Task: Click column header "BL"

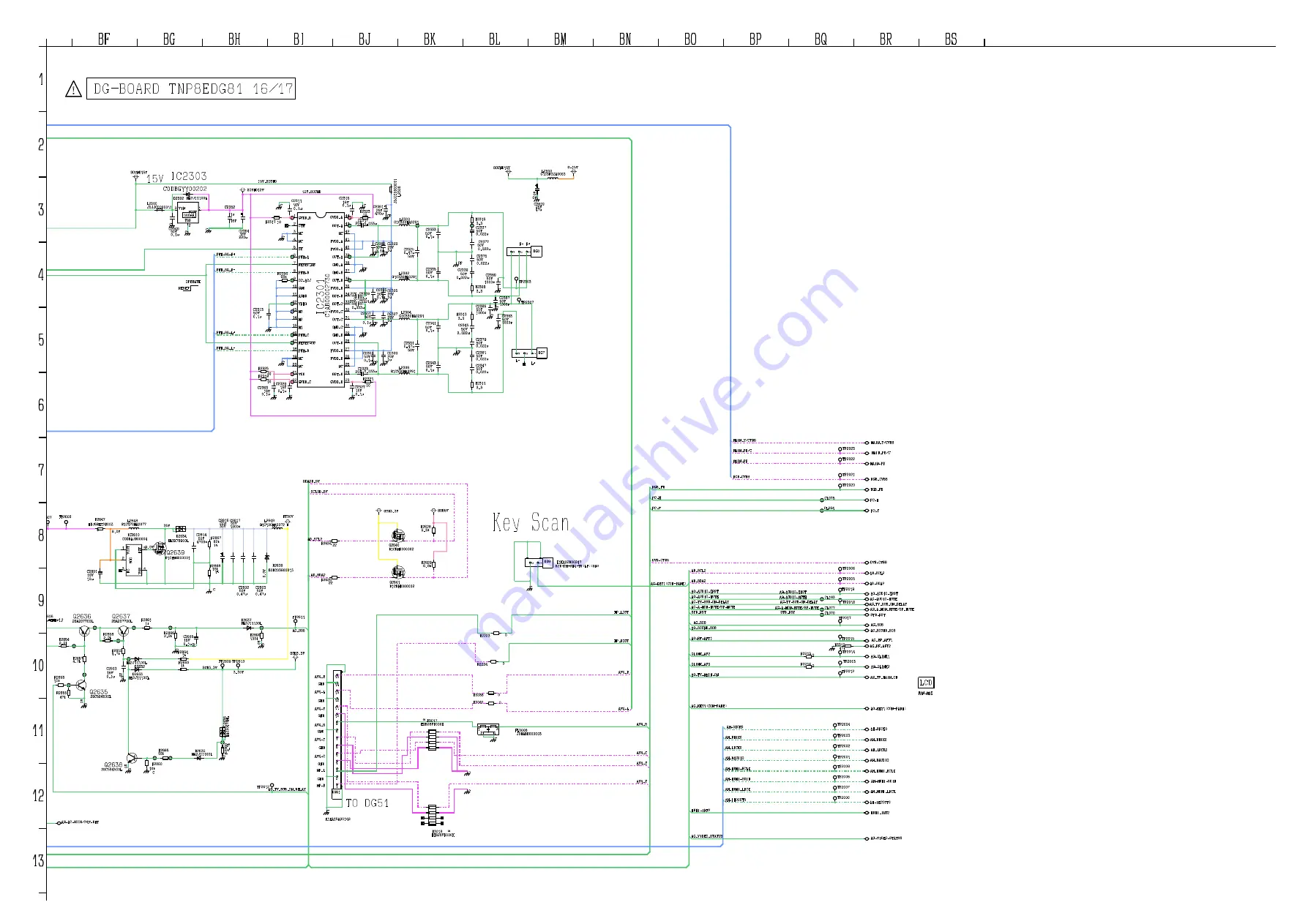Action: (495, 40)
